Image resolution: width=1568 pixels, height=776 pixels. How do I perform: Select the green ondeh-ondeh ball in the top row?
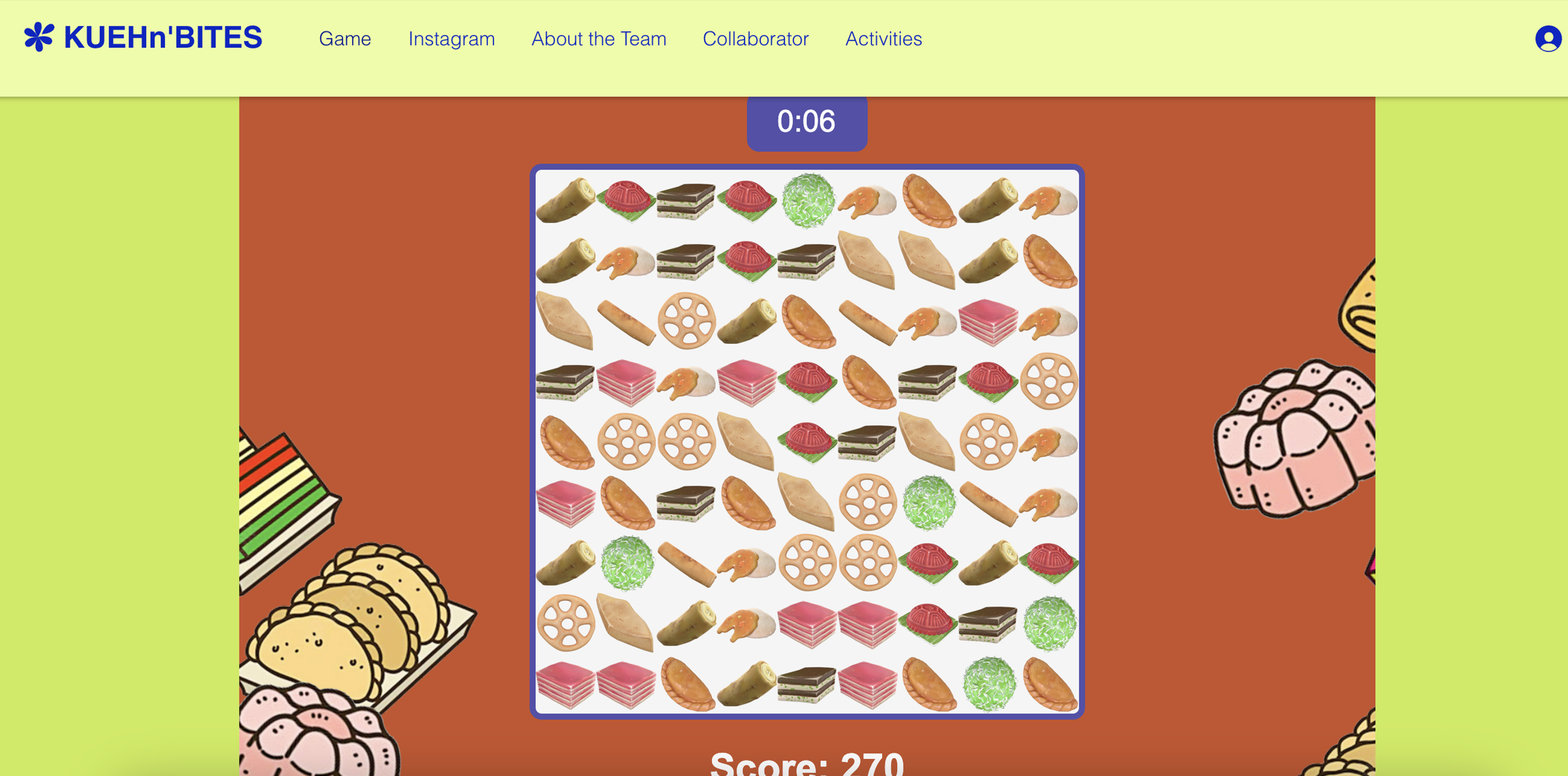807,200
